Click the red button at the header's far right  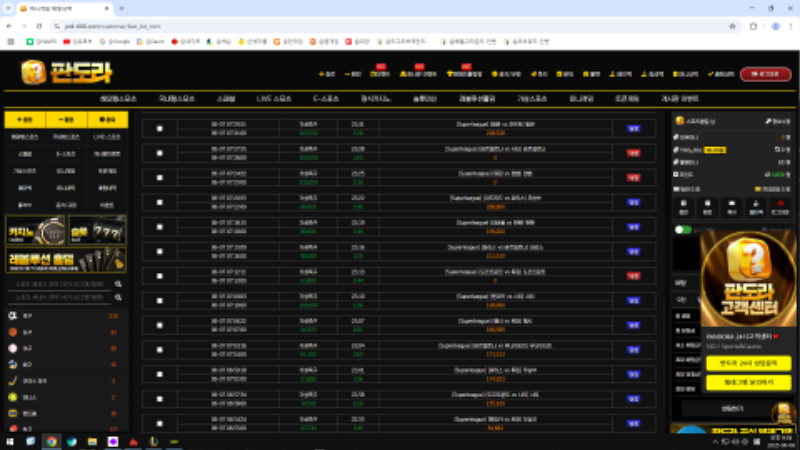[x=765, y=74]
